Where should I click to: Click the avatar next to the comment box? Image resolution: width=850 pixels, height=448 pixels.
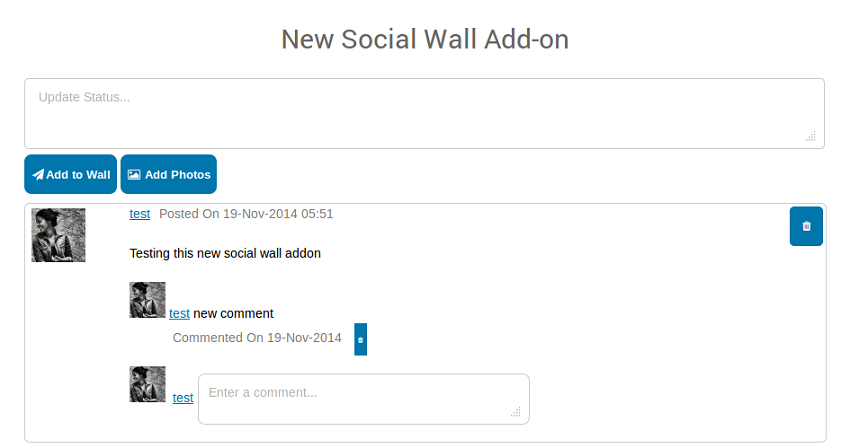tap(147, 384)
